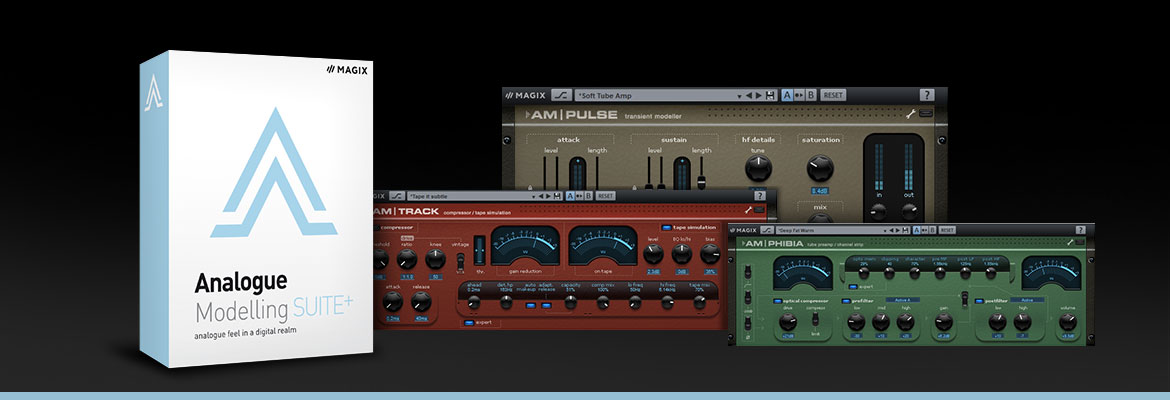The width and height of the screenshot is (1170, 400).
Task: Open the Tape it subtle preset dropdown
Action: [534, 197]
